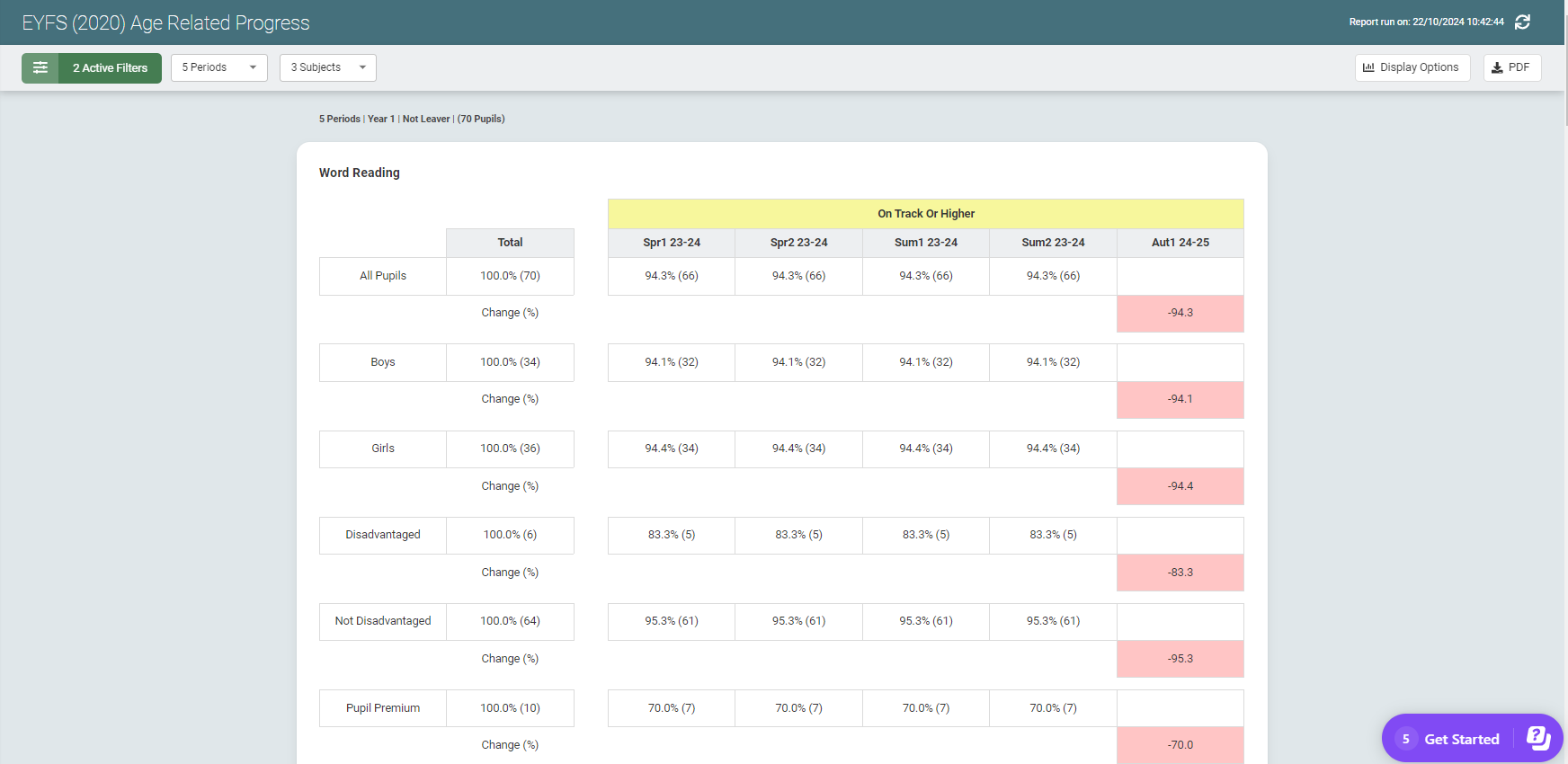Click the filter sliders icon

coord(40,68)
